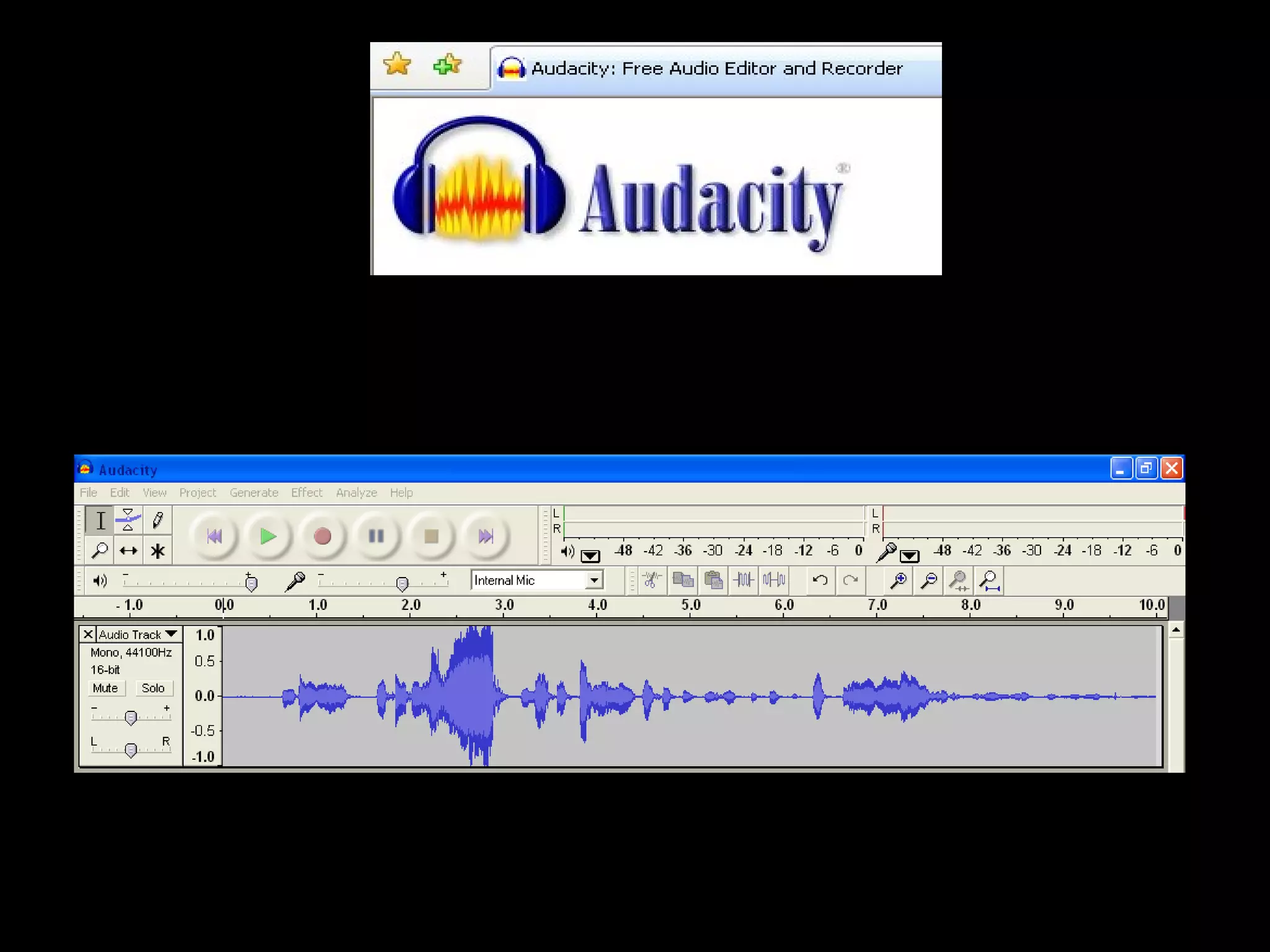Select the Selection (I-beam) tool
Screen dimensions: 1270x952
(100, 521)
